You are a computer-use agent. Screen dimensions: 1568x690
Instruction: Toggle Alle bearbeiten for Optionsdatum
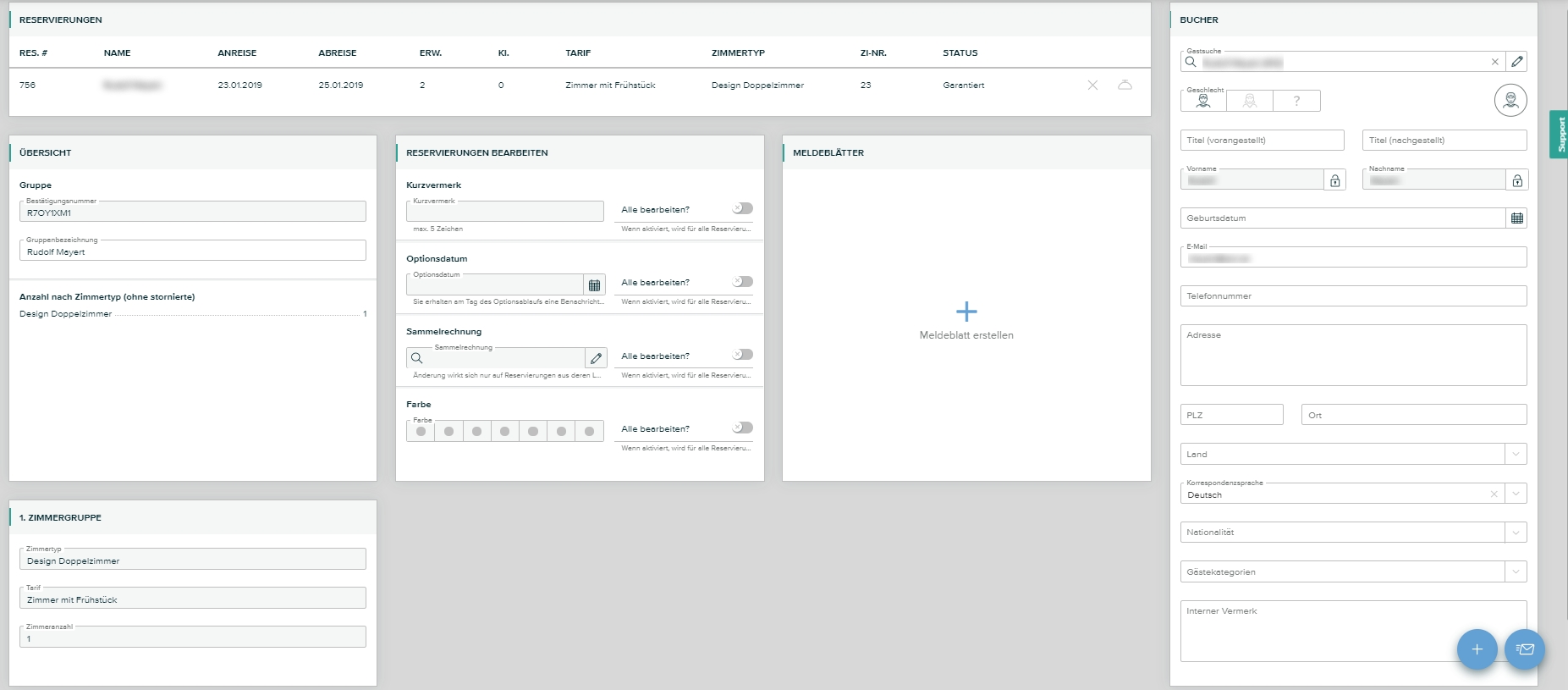pyautogui.click(x=742, y=282)
